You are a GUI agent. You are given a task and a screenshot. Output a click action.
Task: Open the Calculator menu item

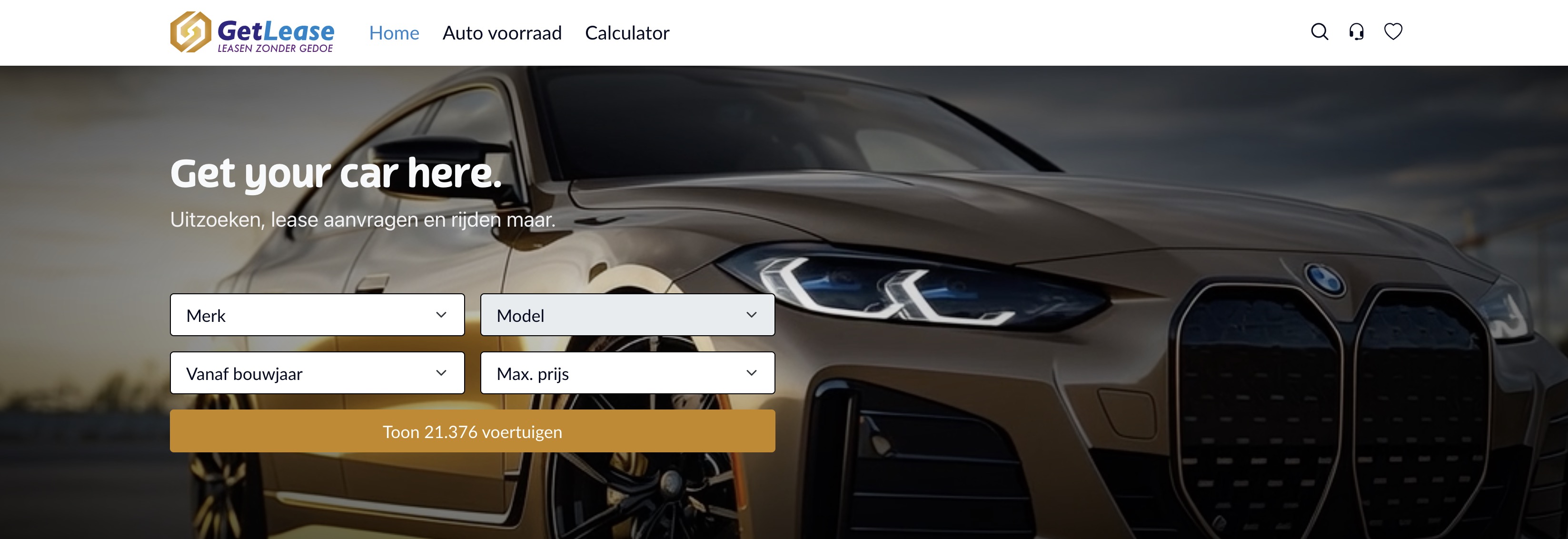(x=627, y=33)
